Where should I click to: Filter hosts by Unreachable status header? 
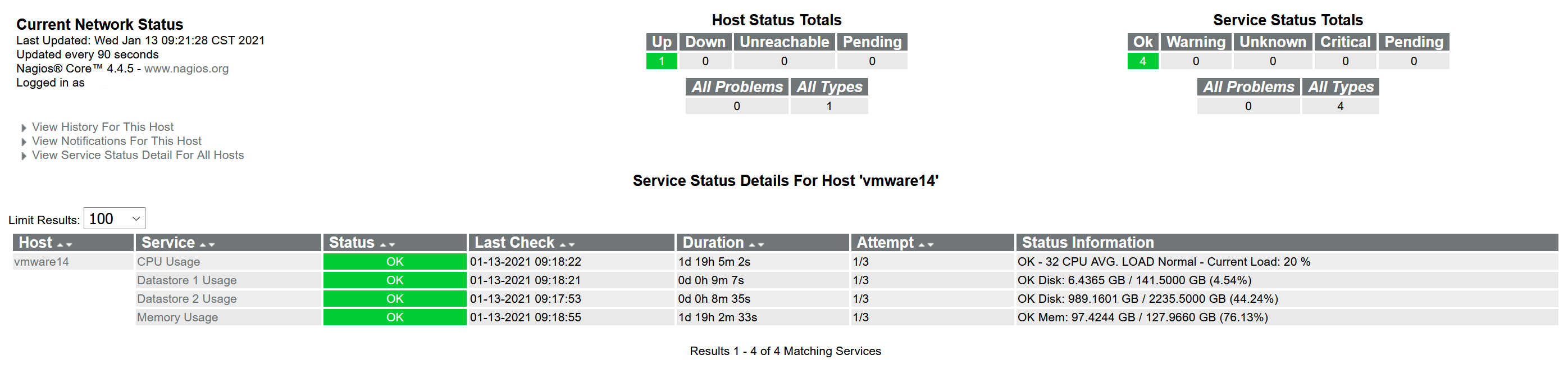coord(784,42)
